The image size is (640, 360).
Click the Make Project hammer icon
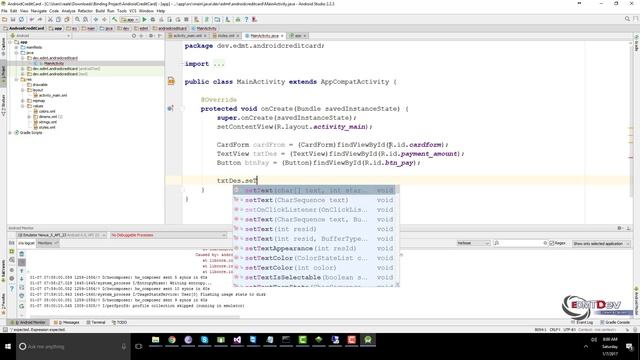click(x=115, y=19)
